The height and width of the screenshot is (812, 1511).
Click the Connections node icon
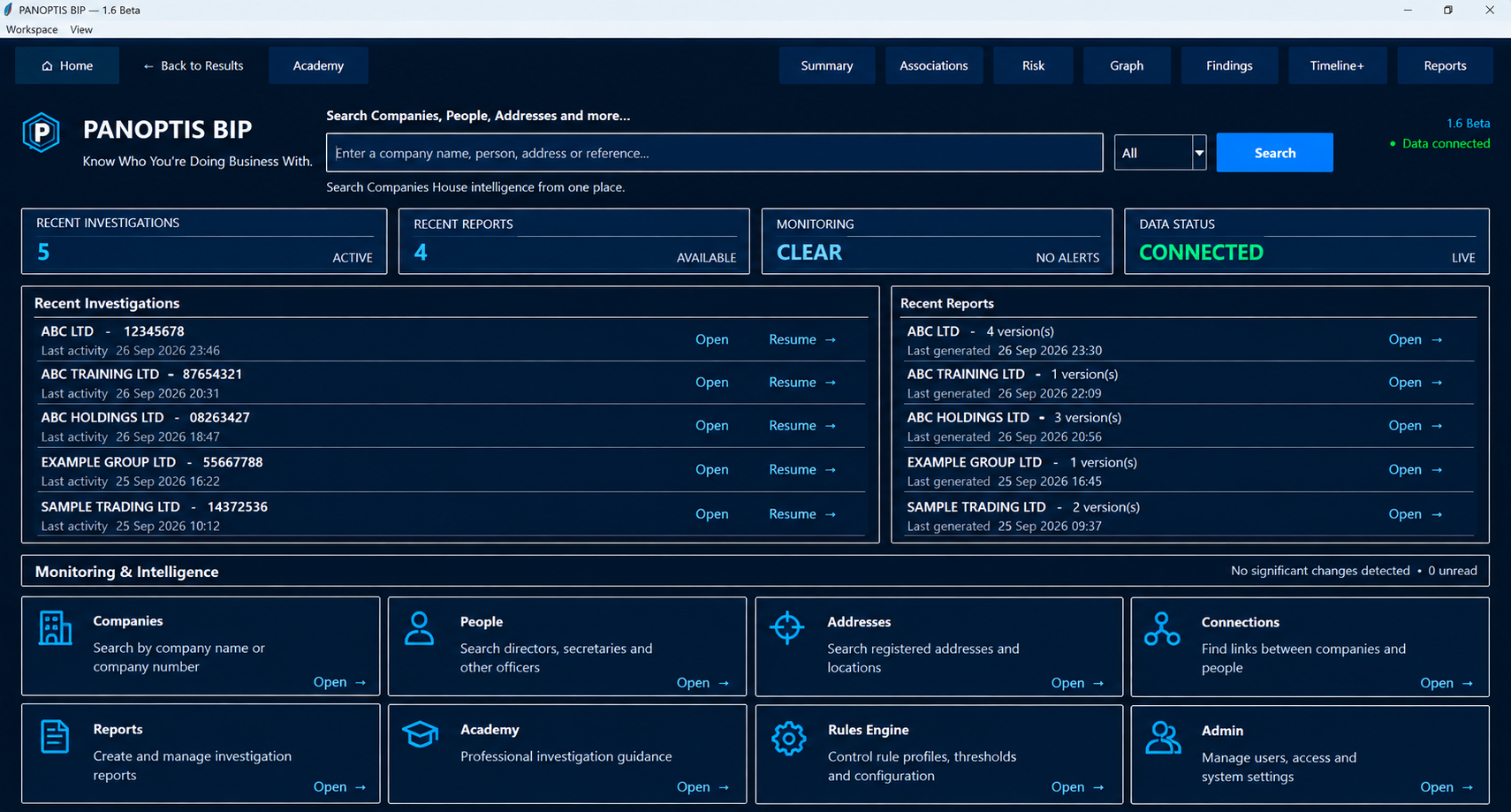[x=1162, y=629]
